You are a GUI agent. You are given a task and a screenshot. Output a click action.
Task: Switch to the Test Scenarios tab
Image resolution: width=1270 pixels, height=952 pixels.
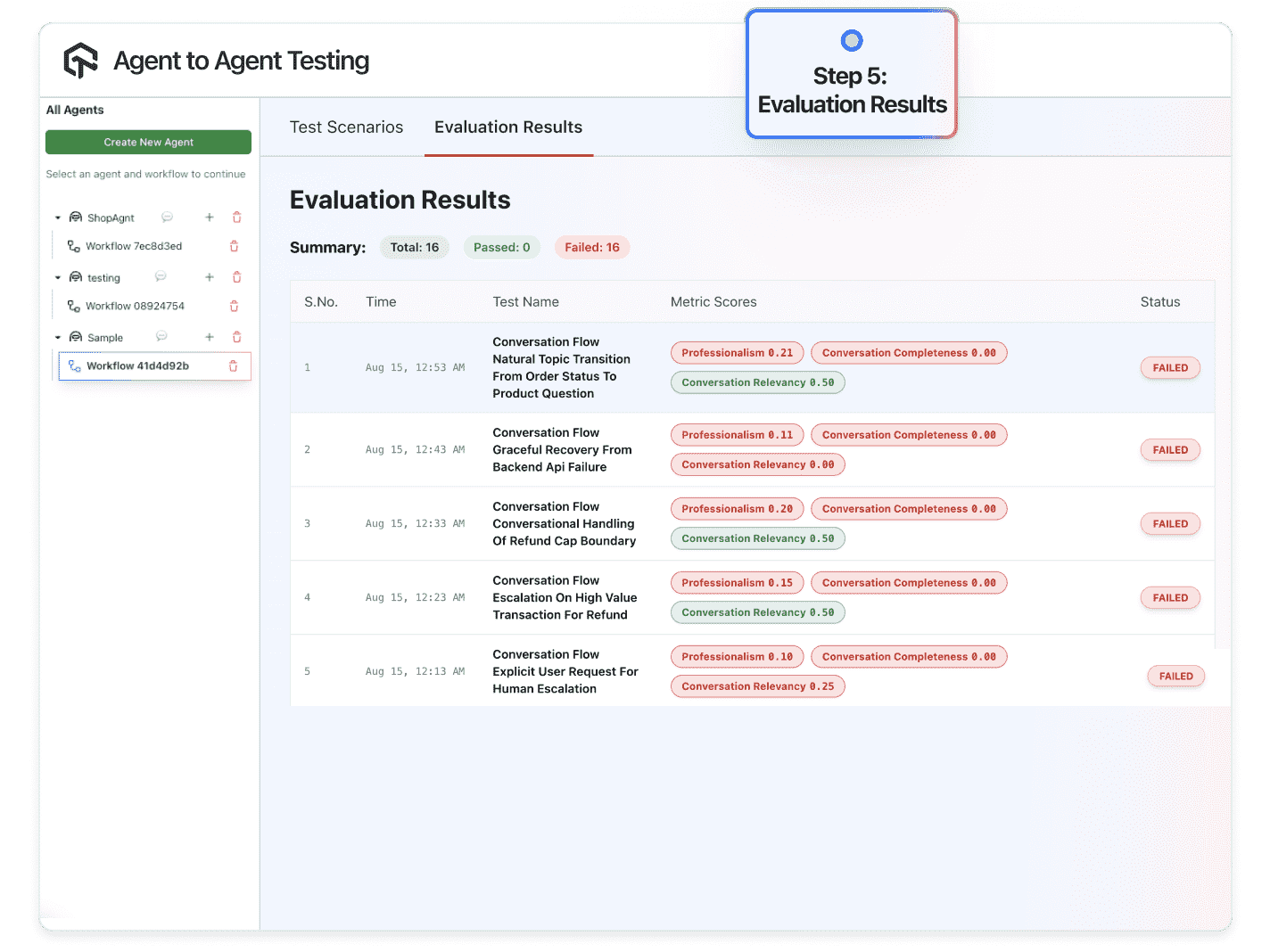point(346,127)
